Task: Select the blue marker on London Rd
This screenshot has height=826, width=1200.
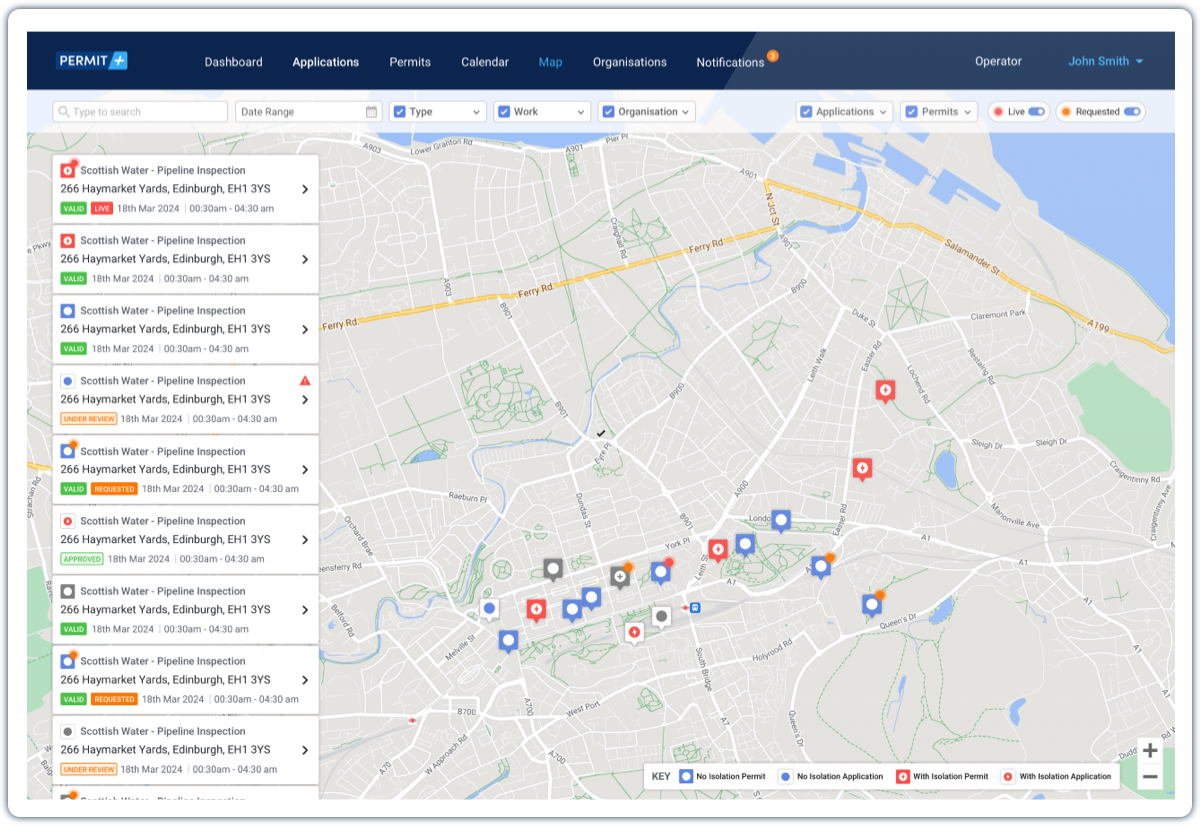Action: click(781, 520)
